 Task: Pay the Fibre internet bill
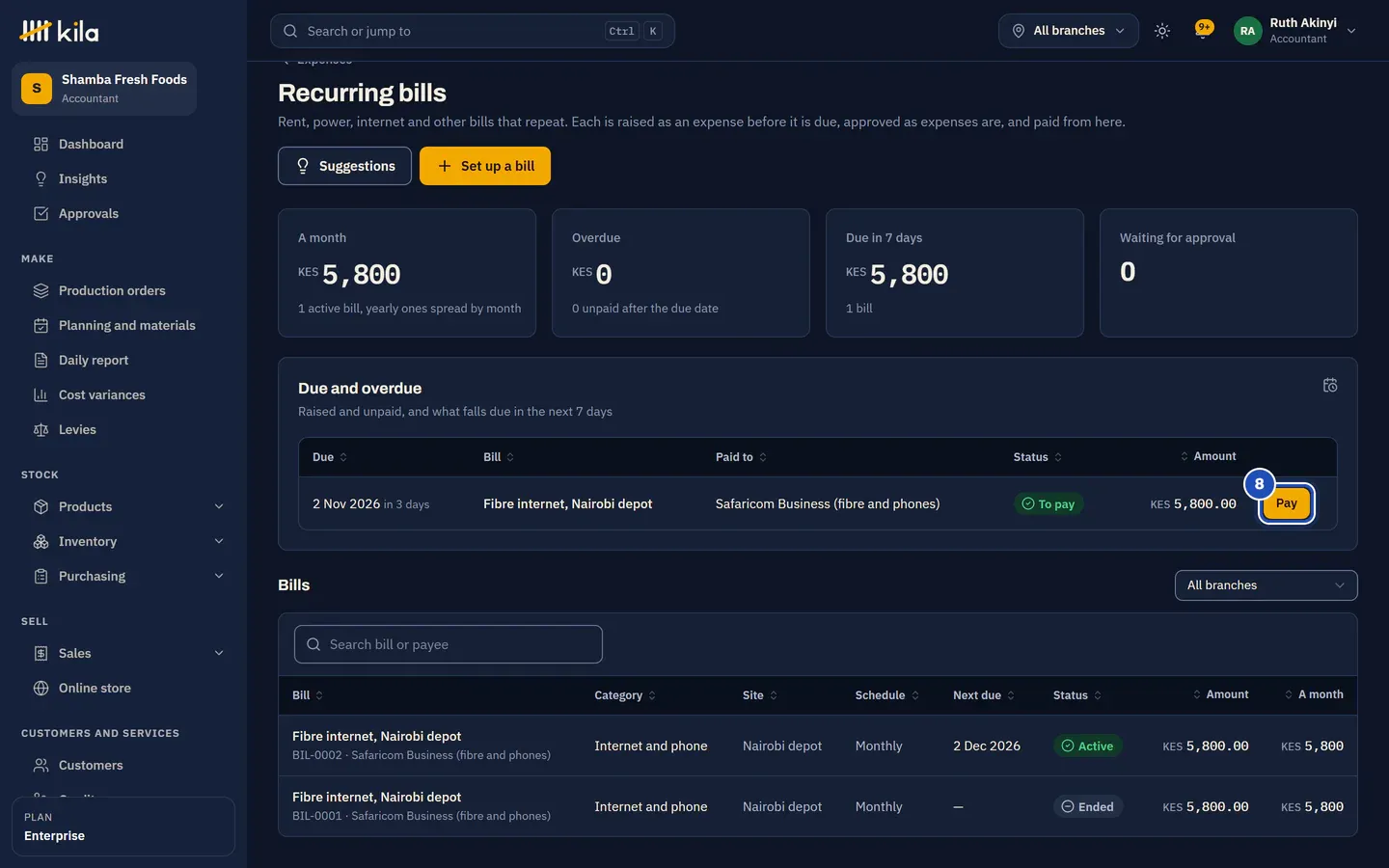(x=1287, y=503)
